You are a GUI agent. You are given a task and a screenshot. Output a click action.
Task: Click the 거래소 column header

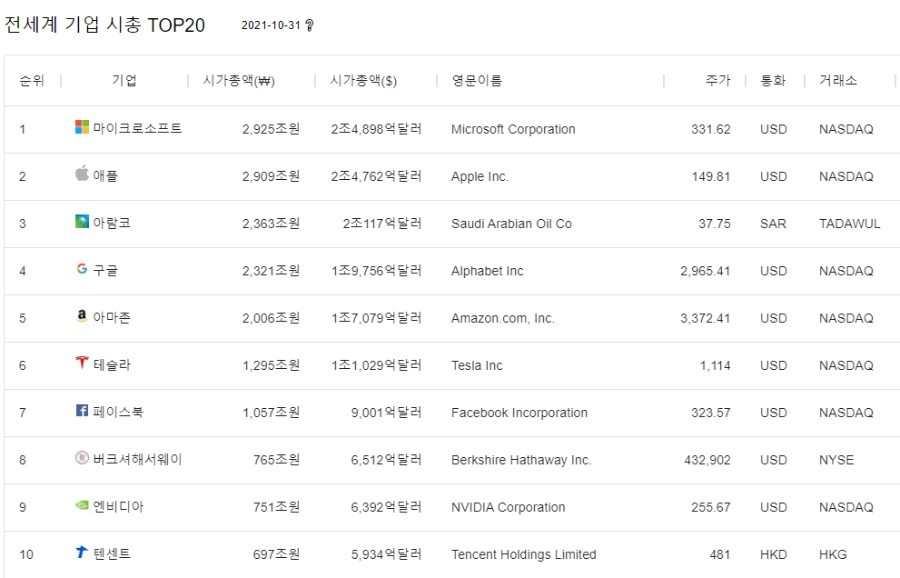pos(838,80)
